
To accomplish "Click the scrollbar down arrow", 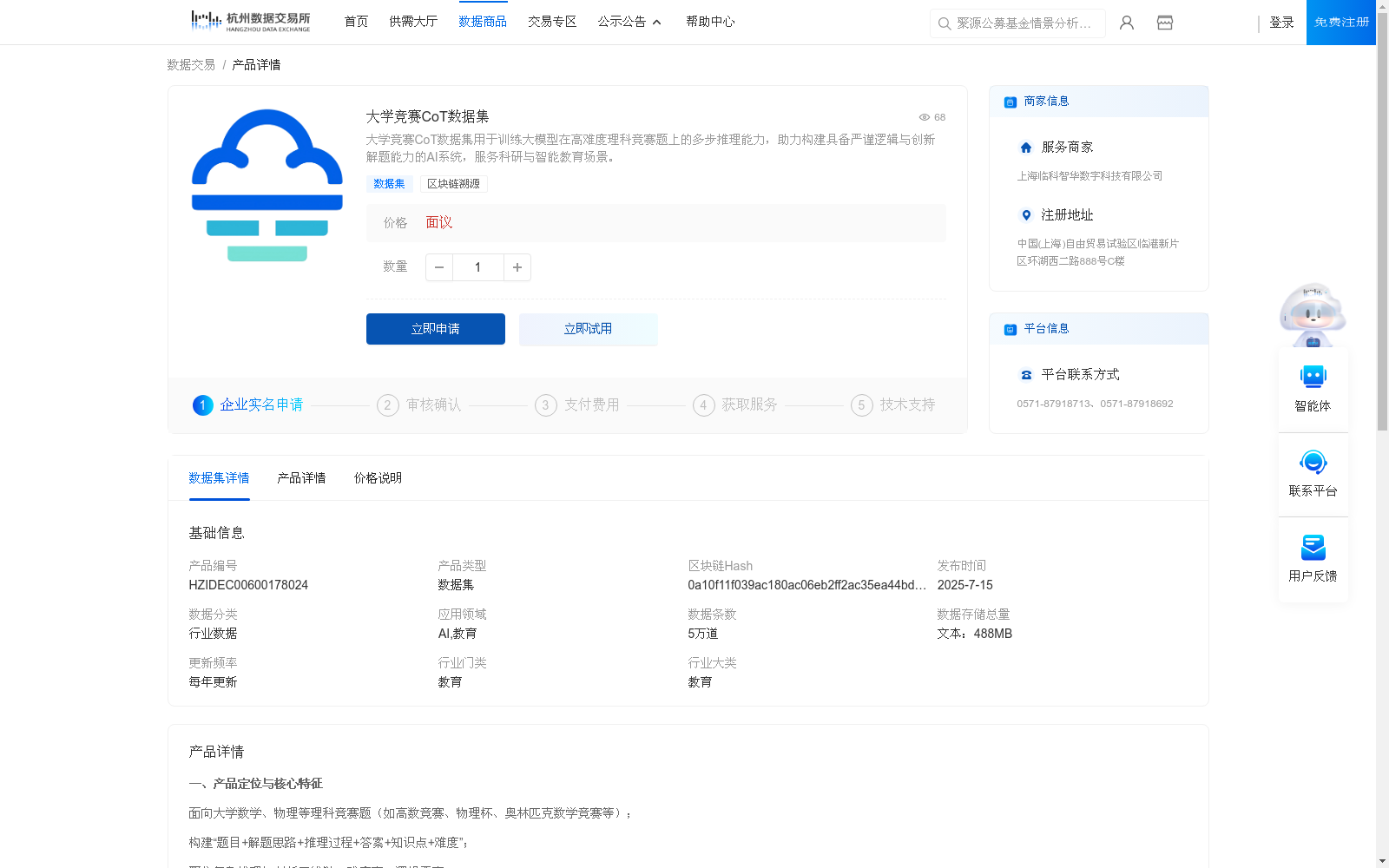I will [x=1382, y=862].
